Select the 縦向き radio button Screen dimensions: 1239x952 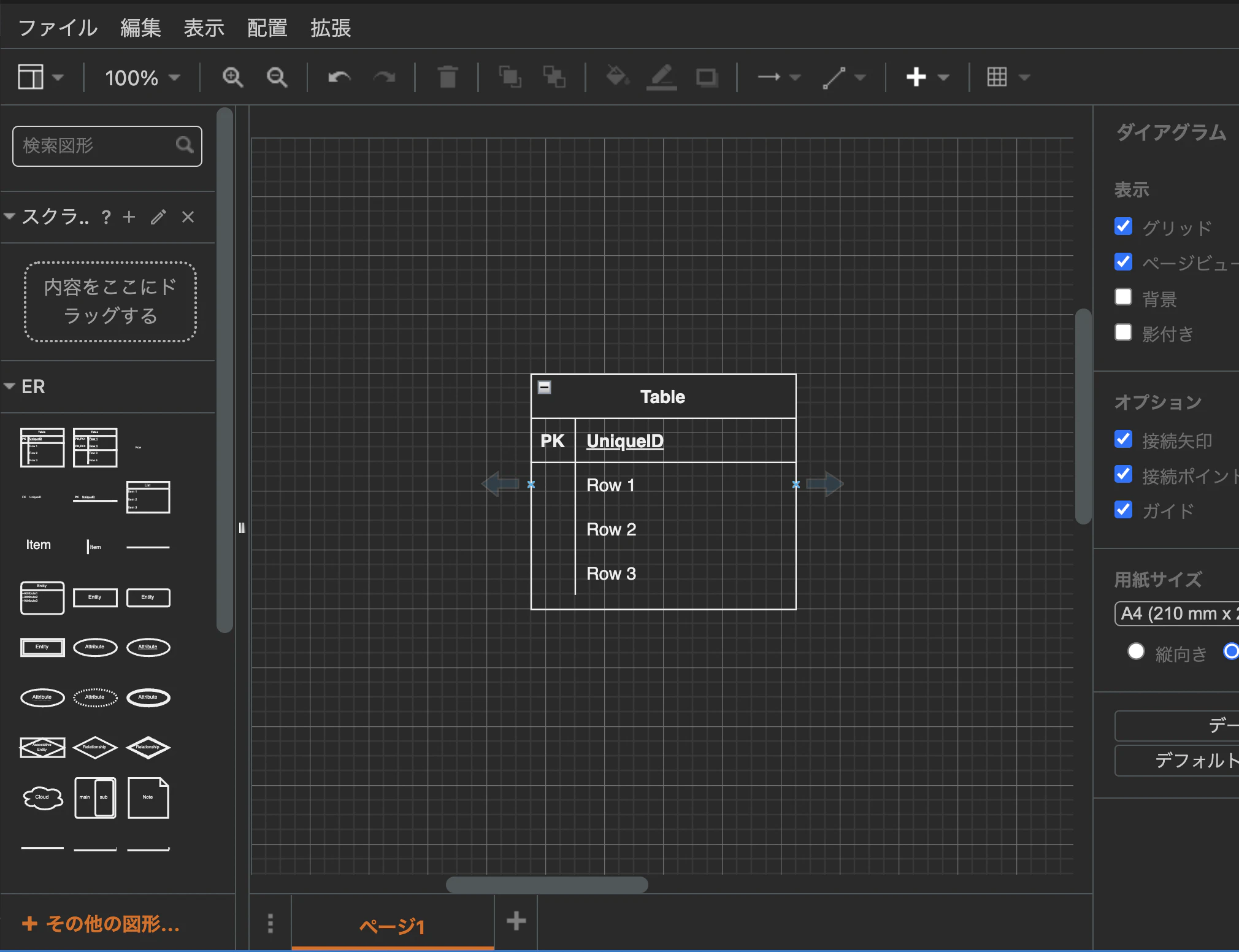[1136, 651]
